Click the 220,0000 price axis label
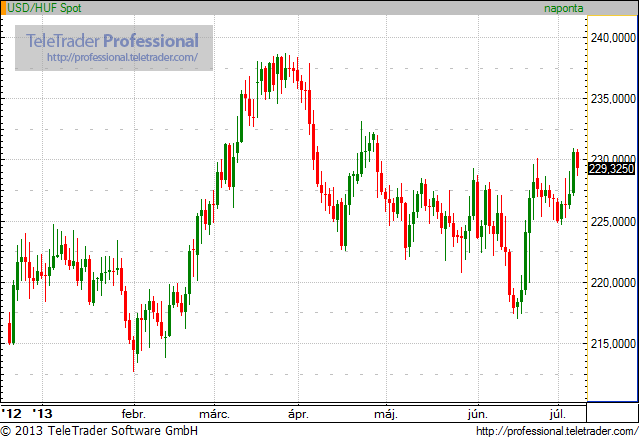 [x=613, y=282]
